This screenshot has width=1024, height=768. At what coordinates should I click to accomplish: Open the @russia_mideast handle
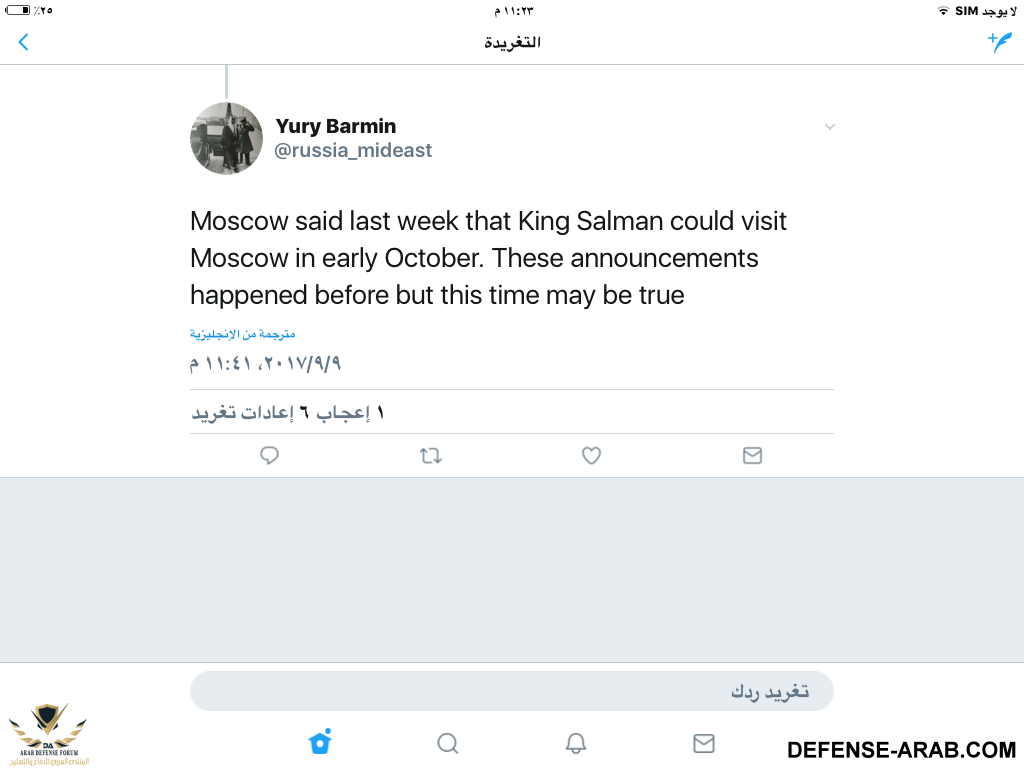[353, 150]
